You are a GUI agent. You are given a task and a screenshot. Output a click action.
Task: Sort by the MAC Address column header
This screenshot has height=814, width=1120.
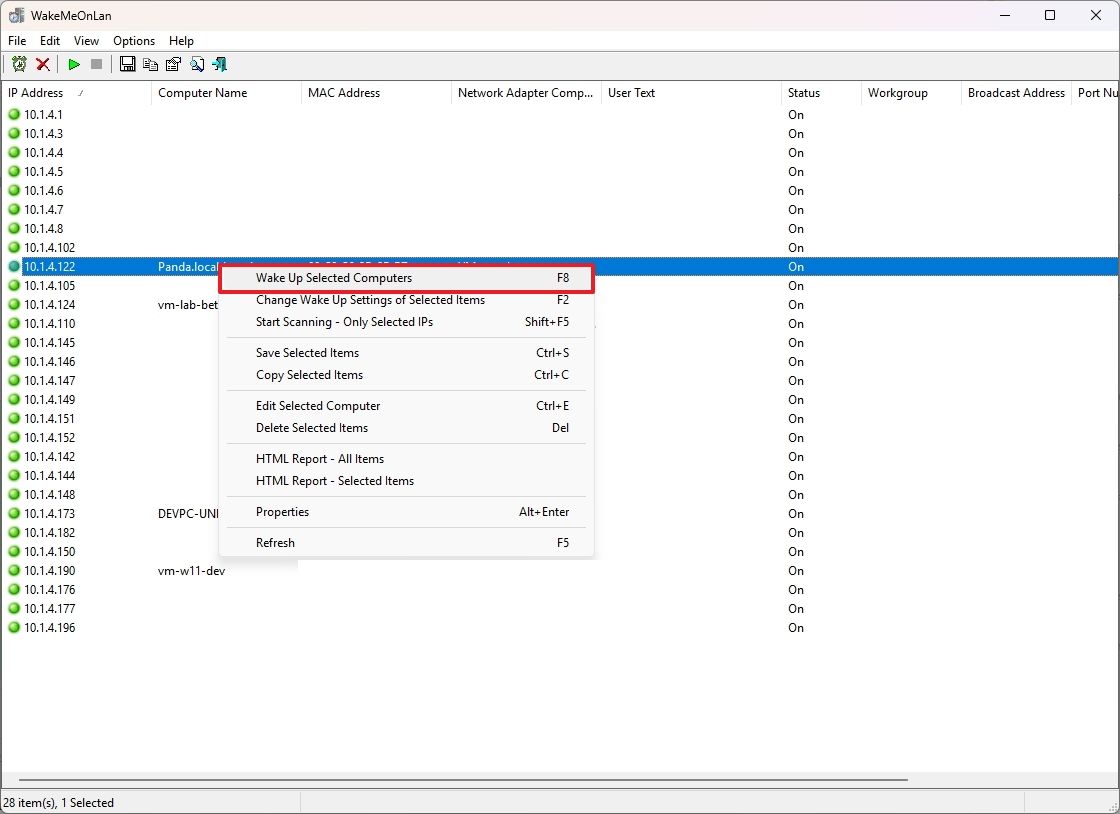pos(344,92)
